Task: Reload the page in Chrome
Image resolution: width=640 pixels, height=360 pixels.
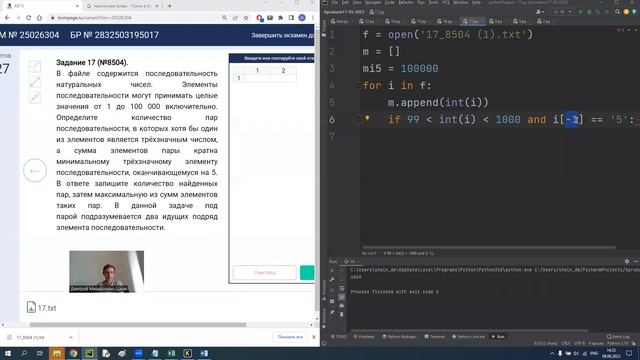Action: click(x=29, y=18)
